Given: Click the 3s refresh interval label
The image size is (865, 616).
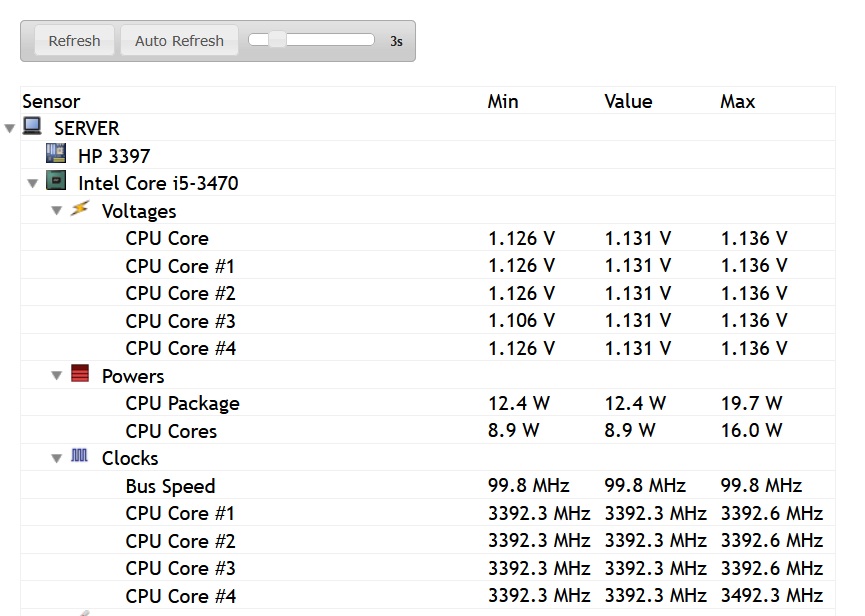Looking at the screenshot, I should pyautogui.click(x=396, y=41).
